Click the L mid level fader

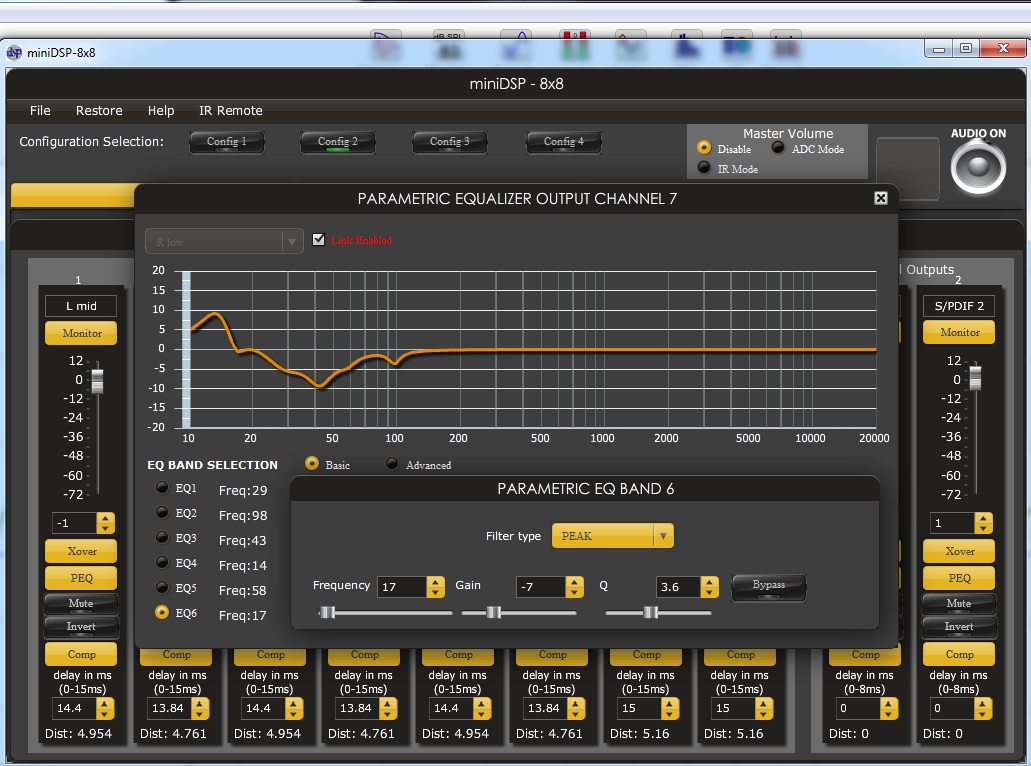point(97,381)
